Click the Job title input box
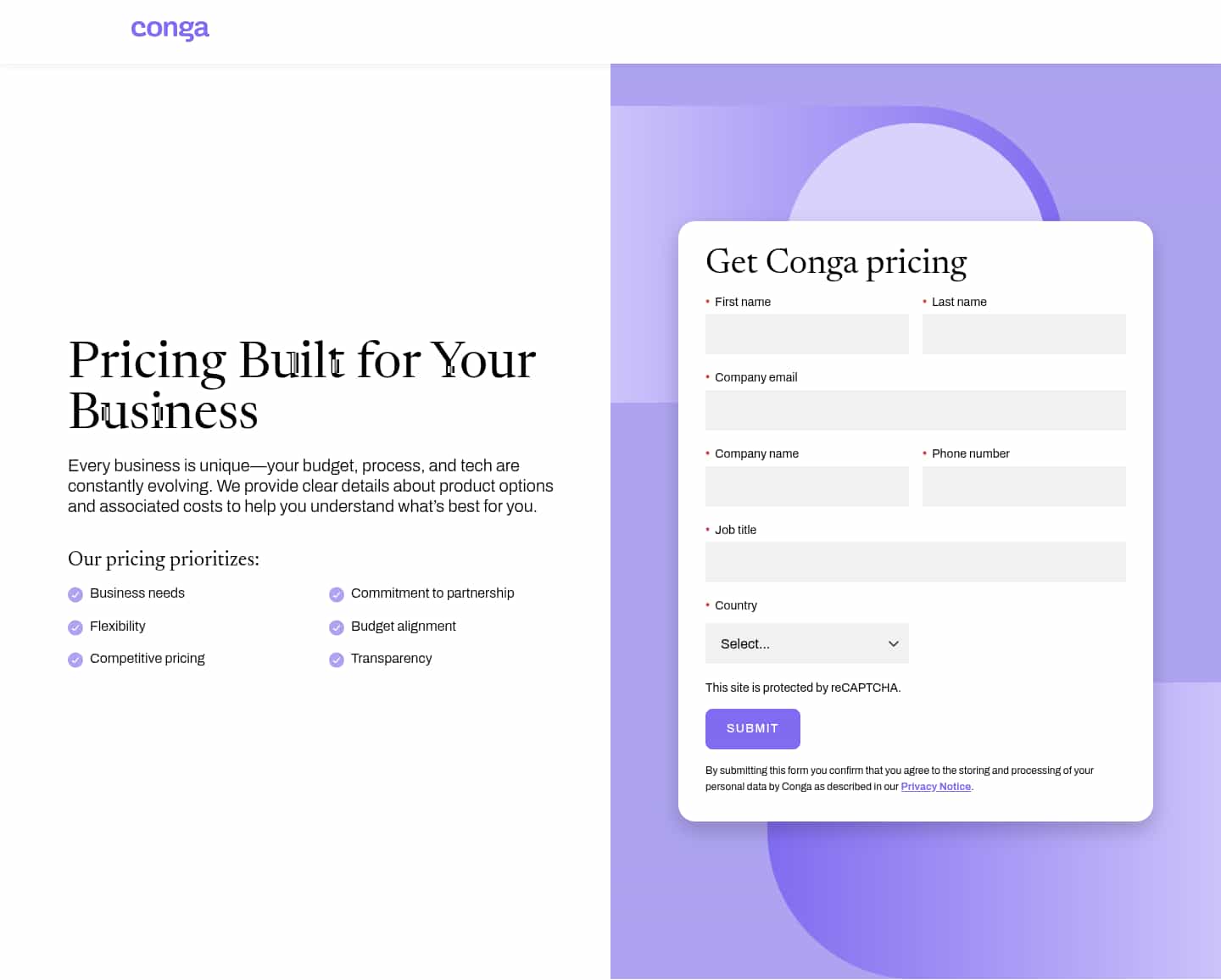The width and height of the screenshot is (1221, 980). [915, 562]
